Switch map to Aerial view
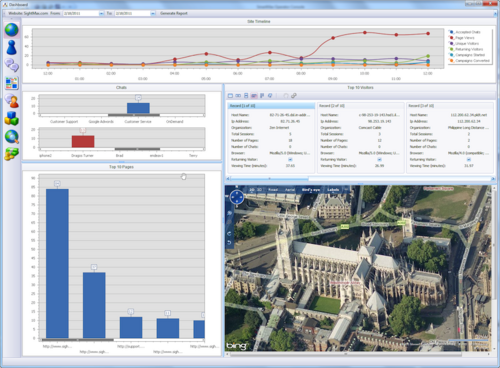Screen dimensions: 500x368 290,190
